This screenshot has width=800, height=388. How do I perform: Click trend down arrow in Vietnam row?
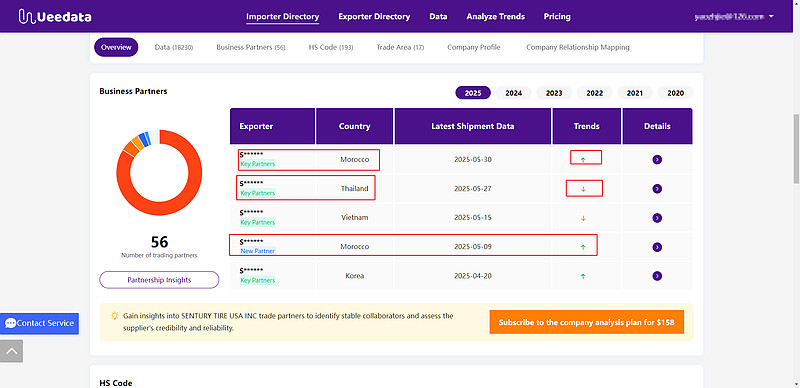click(583, 218)
